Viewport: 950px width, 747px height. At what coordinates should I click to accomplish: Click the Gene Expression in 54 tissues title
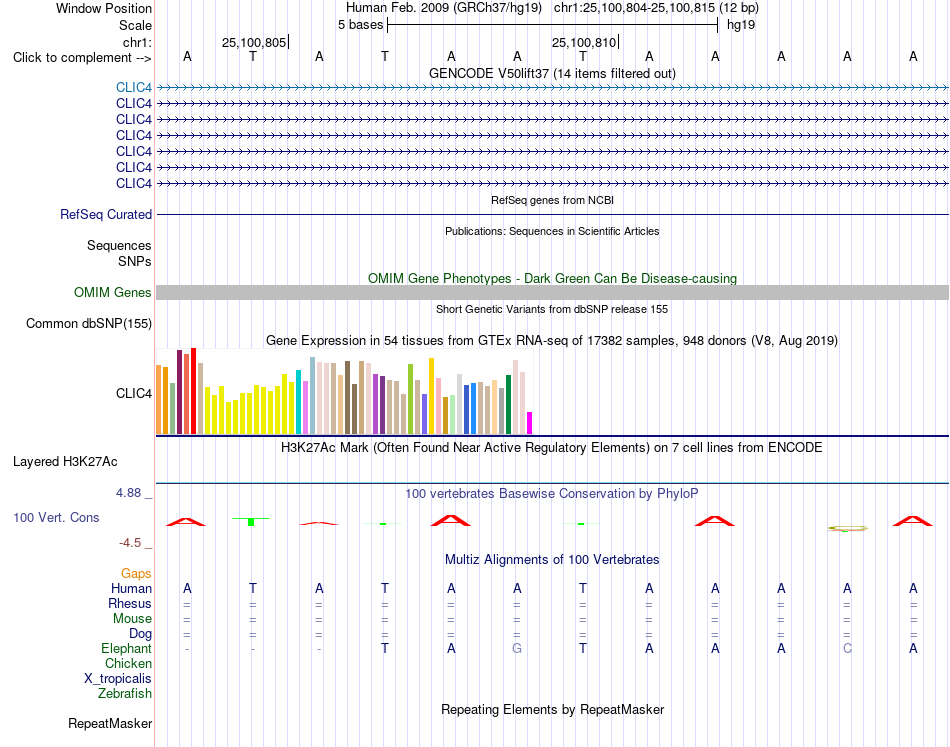tap(552, 340)
